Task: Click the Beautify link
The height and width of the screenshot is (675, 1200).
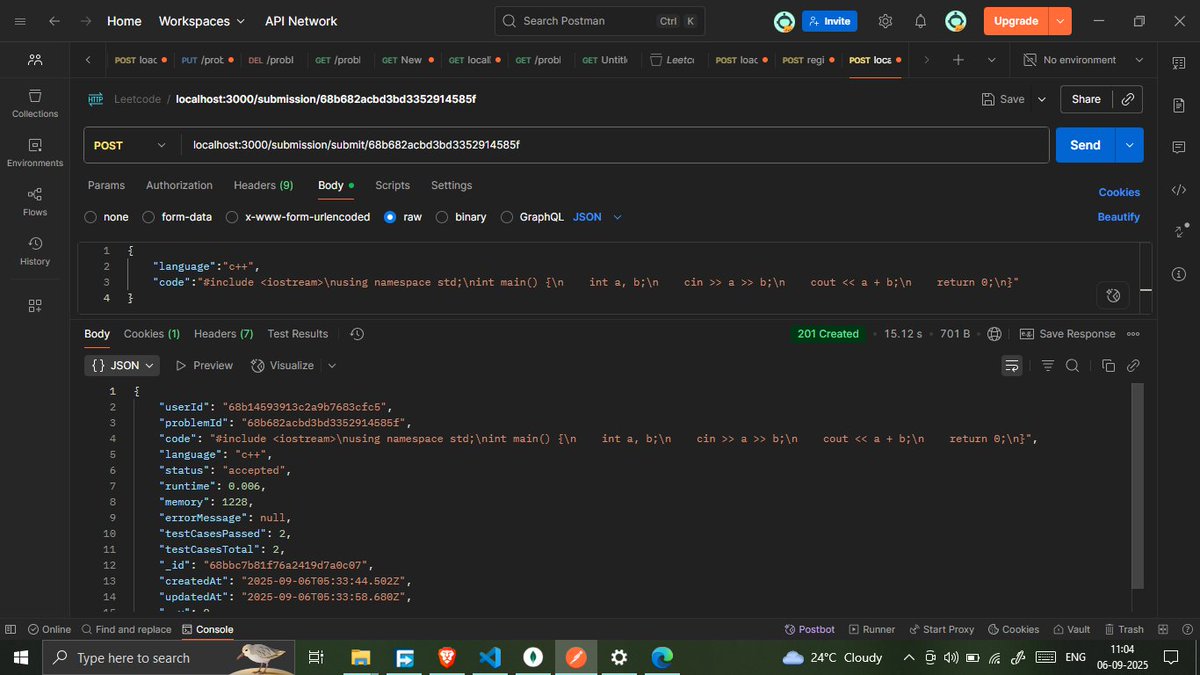Action: [x=1118, y=217]
